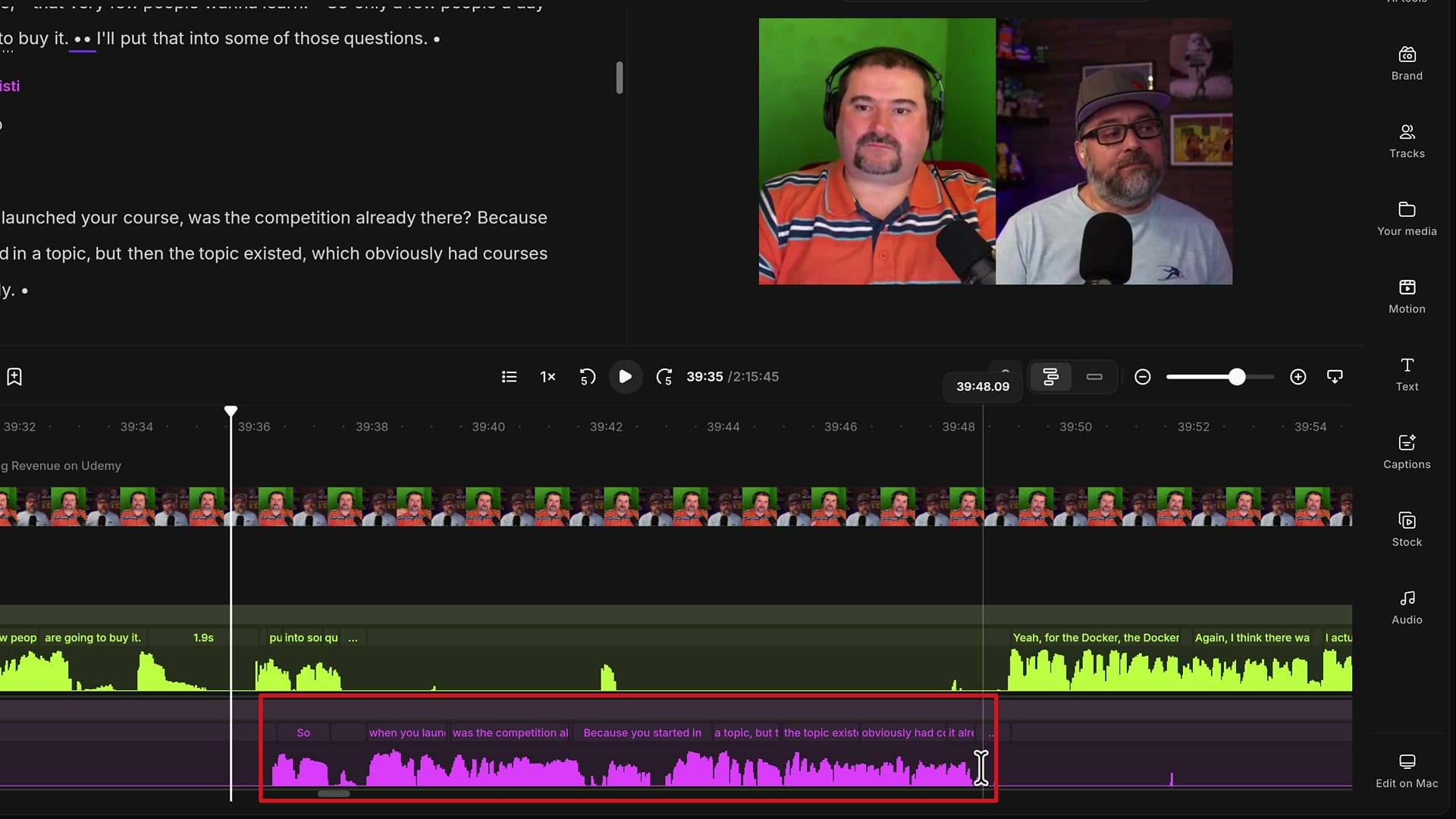Click Edit on Mac

pos(1407,771)
